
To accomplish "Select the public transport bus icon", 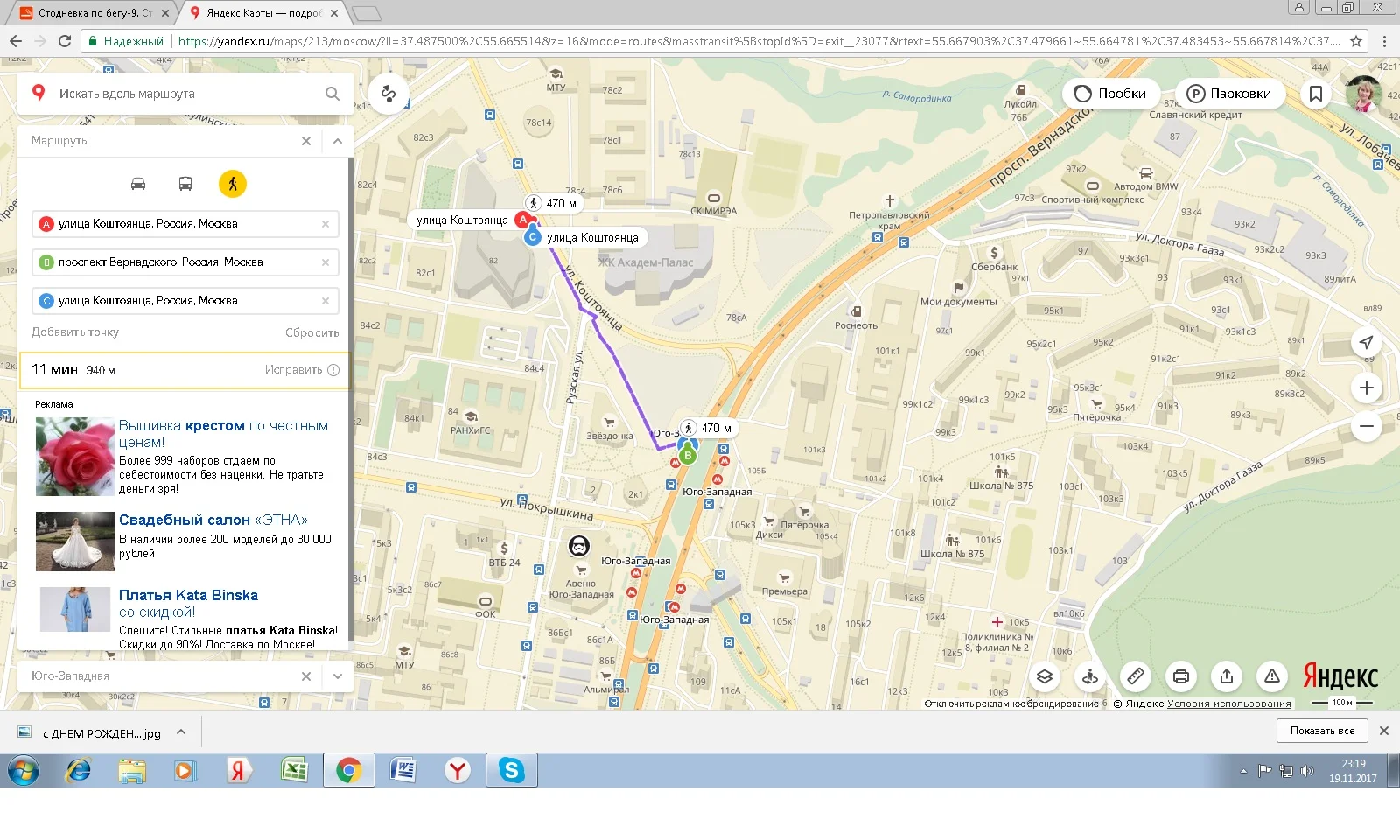I will pyautogui.click(x=185, y=184).
